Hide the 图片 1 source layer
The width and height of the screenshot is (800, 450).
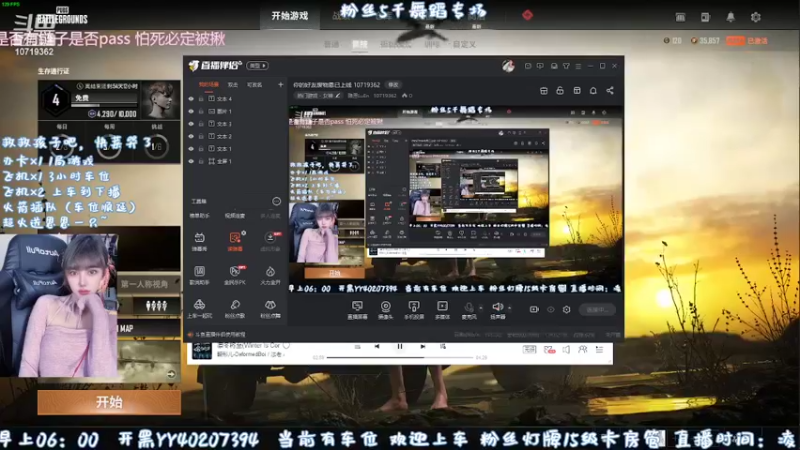(x=191, y=111)
